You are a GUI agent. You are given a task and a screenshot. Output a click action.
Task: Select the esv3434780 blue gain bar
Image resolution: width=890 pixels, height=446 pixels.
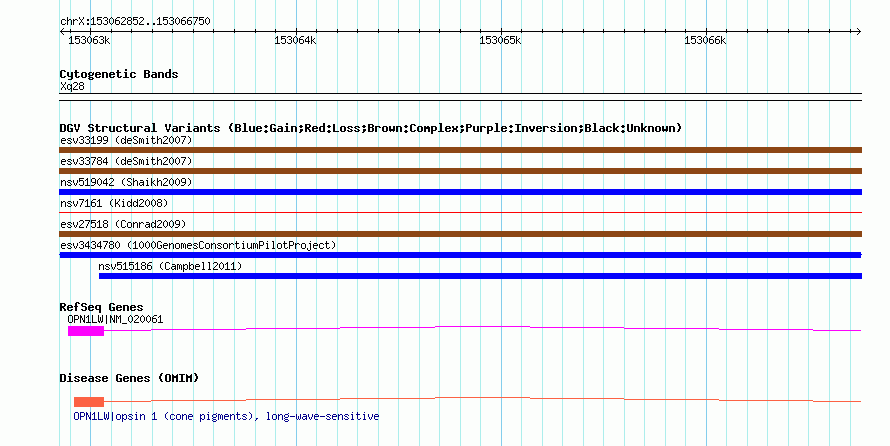click(460, 255)
